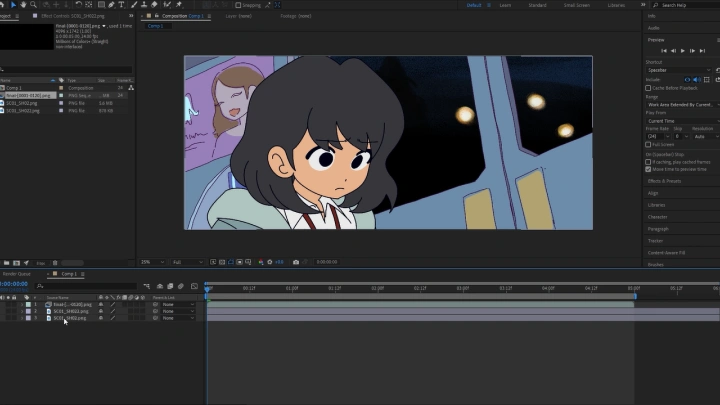
Task: Open the Frame Rate dropdown showing 24
Action: (658, 137)
